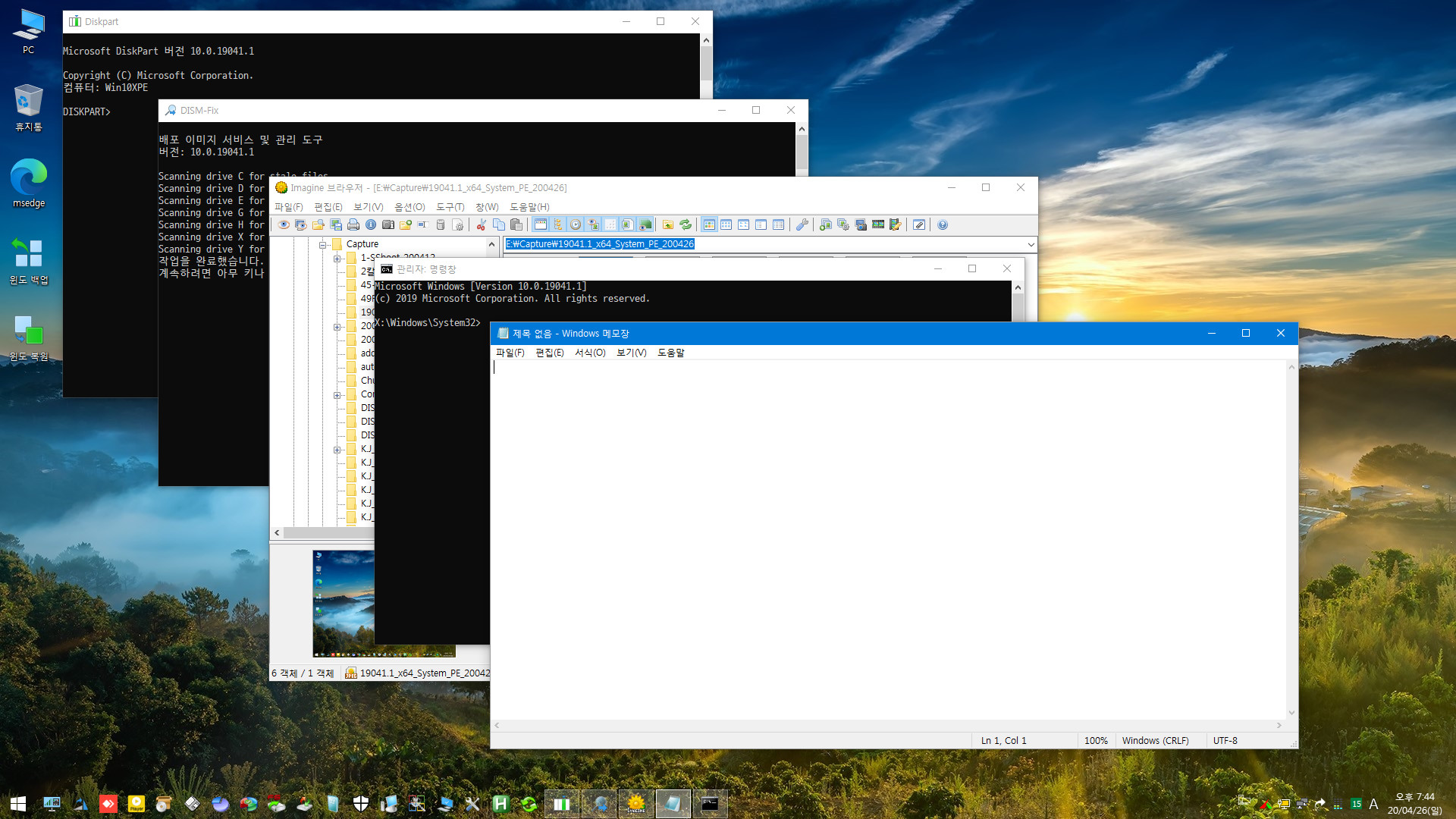Toggle the Imagine toolbar window-pane view button
This screenshot has height=819, width=1456.
(x=541, y=224)
